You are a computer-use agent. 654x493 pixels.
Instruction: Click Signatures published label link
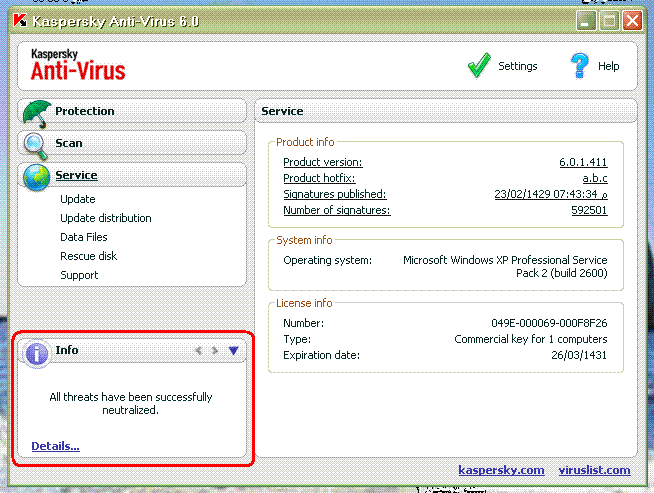[x=335, y=194]
